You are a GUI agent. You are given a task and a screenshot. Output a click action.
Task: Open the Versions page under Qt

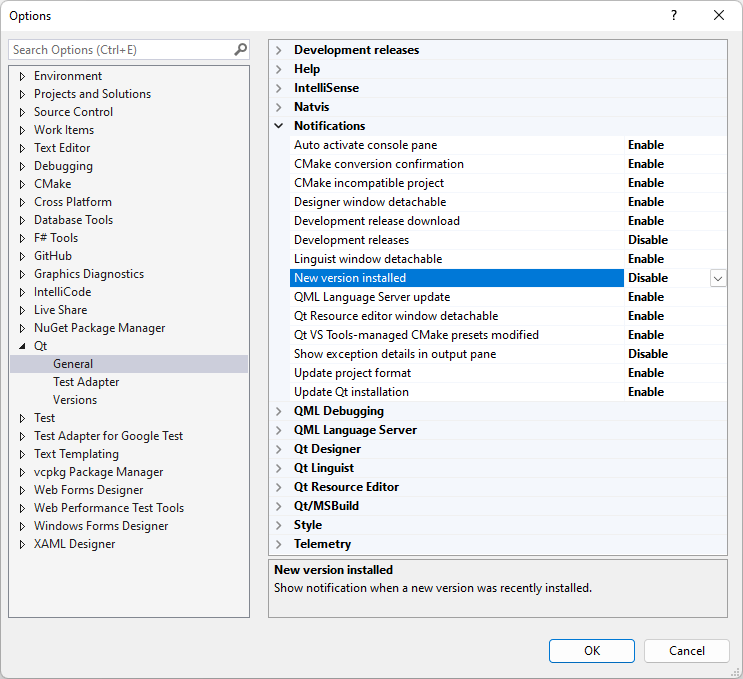(x=75, y=400)
